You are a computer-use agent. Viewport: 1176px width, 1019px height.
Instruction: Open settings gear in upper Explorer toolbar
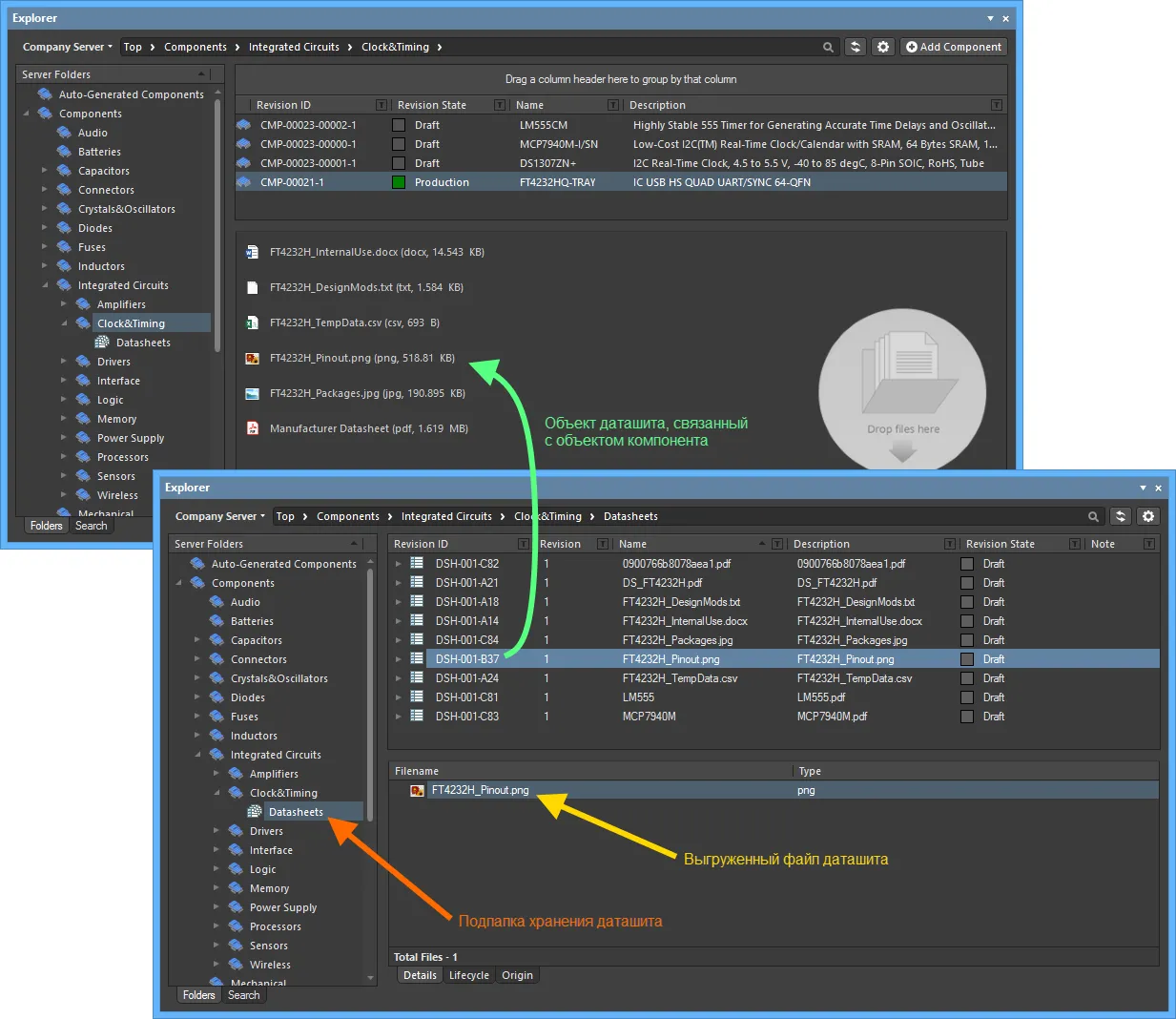[883, 47]
